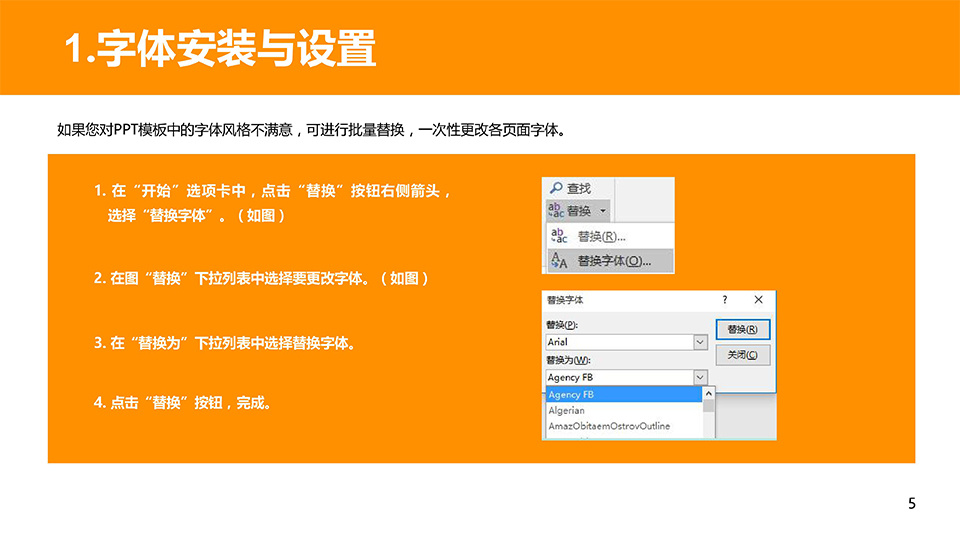Image resolution: width=960 pixels, height=540 pixels.
Task: Close the 替换字体 dialog with X
Action: 758,300
